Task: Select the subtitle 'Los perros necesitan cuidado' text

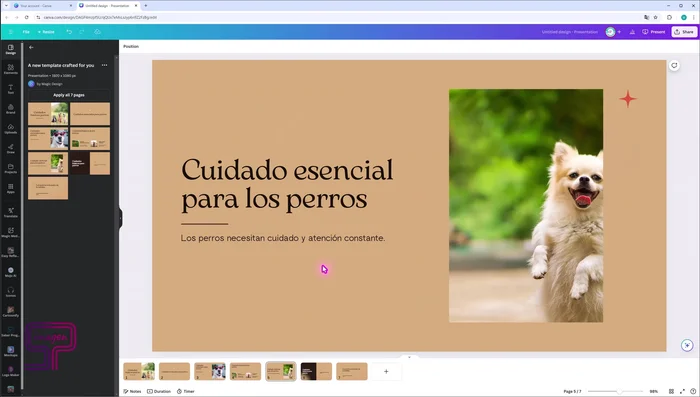Action: click(x=283, y=238)
